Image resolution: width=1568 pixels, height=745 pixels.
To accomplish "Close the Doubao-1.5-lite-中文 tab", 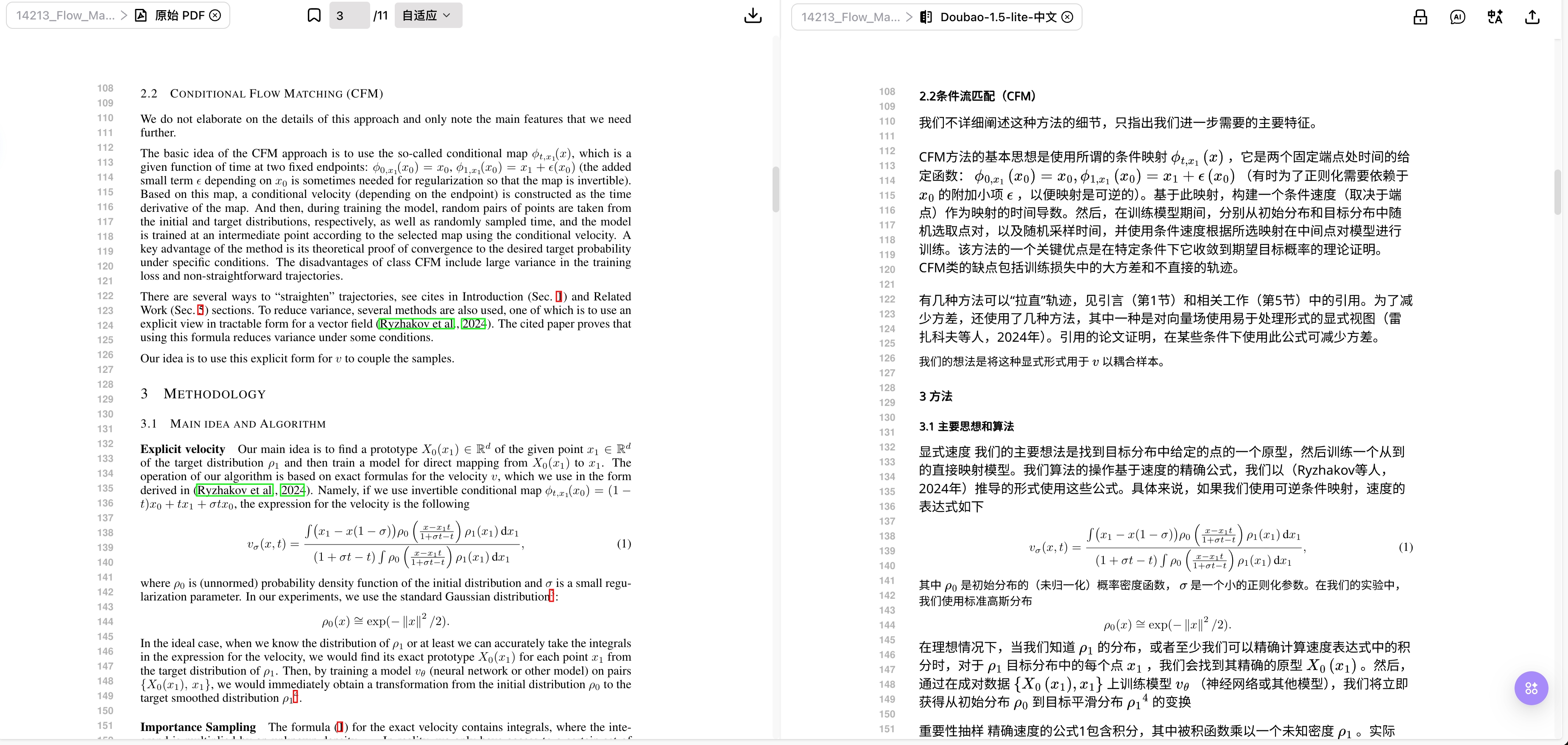I will (x=1067, y=17).
